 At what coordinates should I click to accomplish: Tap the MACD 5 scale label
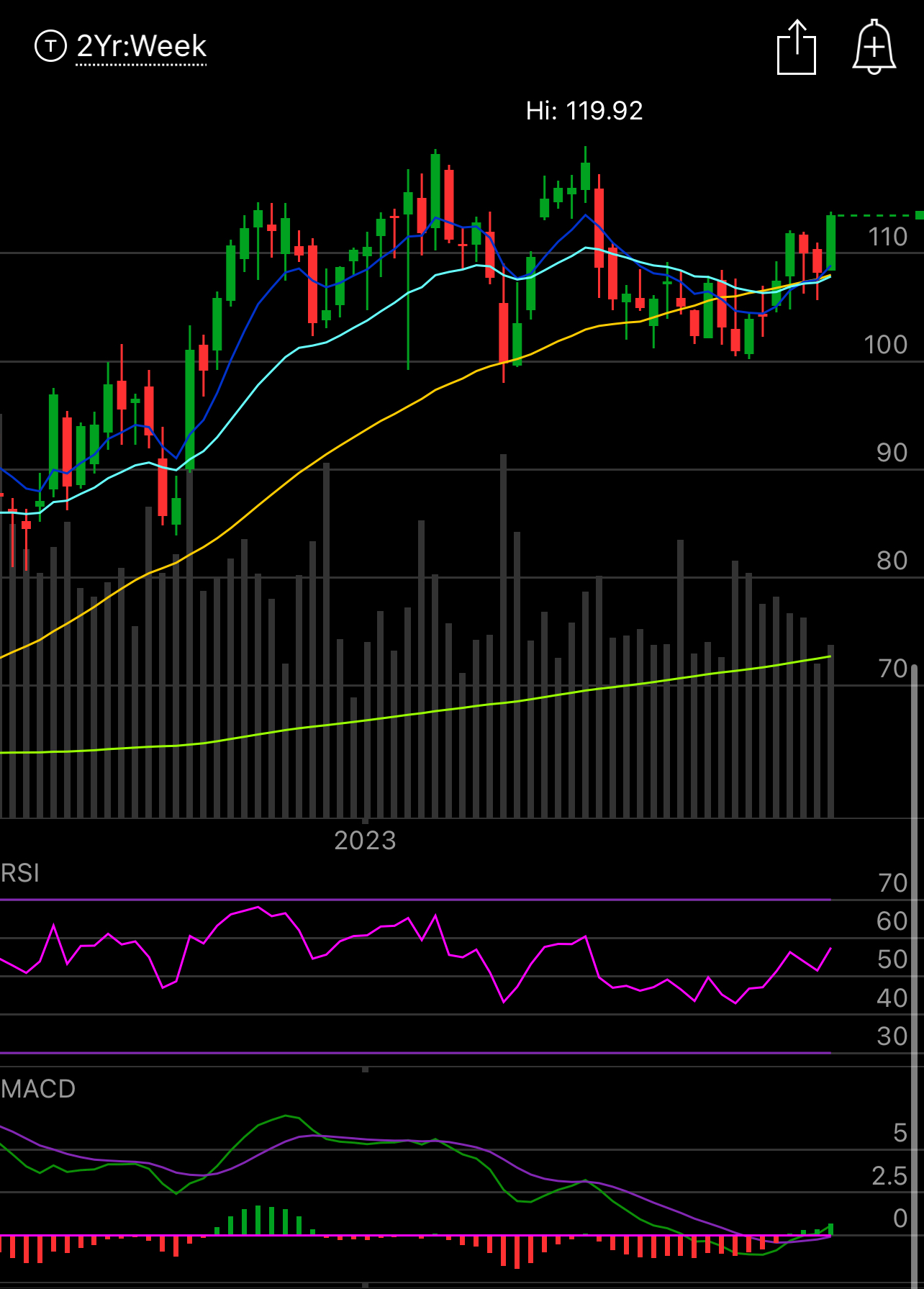pyautogui.click(x=900, y=1133)
